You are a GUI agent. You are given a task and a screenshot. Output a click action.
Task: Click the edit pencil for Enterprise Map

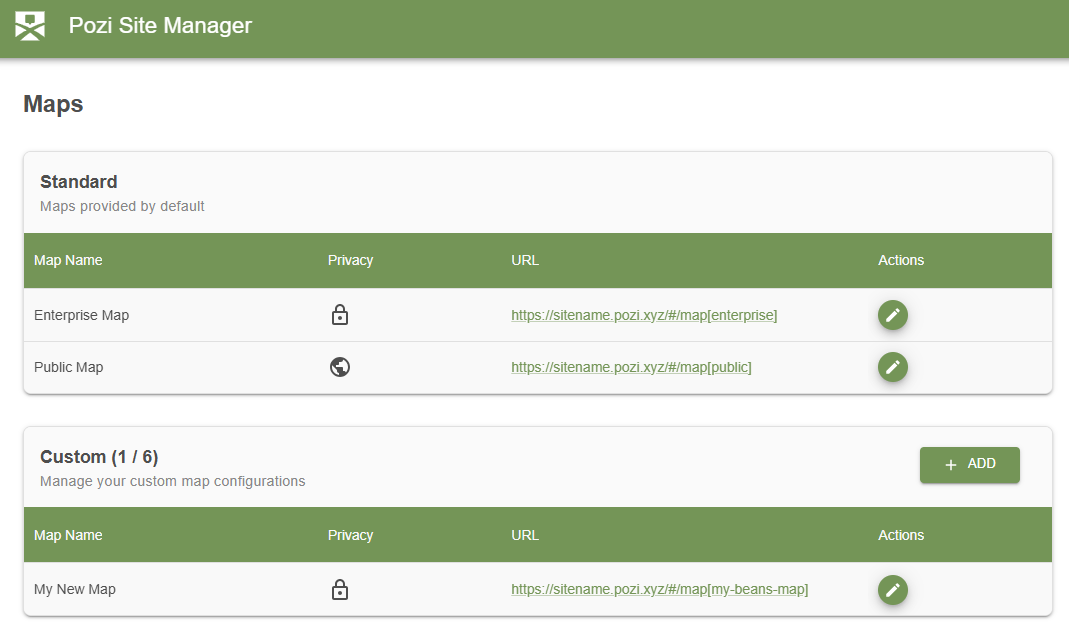pos(892,314)
